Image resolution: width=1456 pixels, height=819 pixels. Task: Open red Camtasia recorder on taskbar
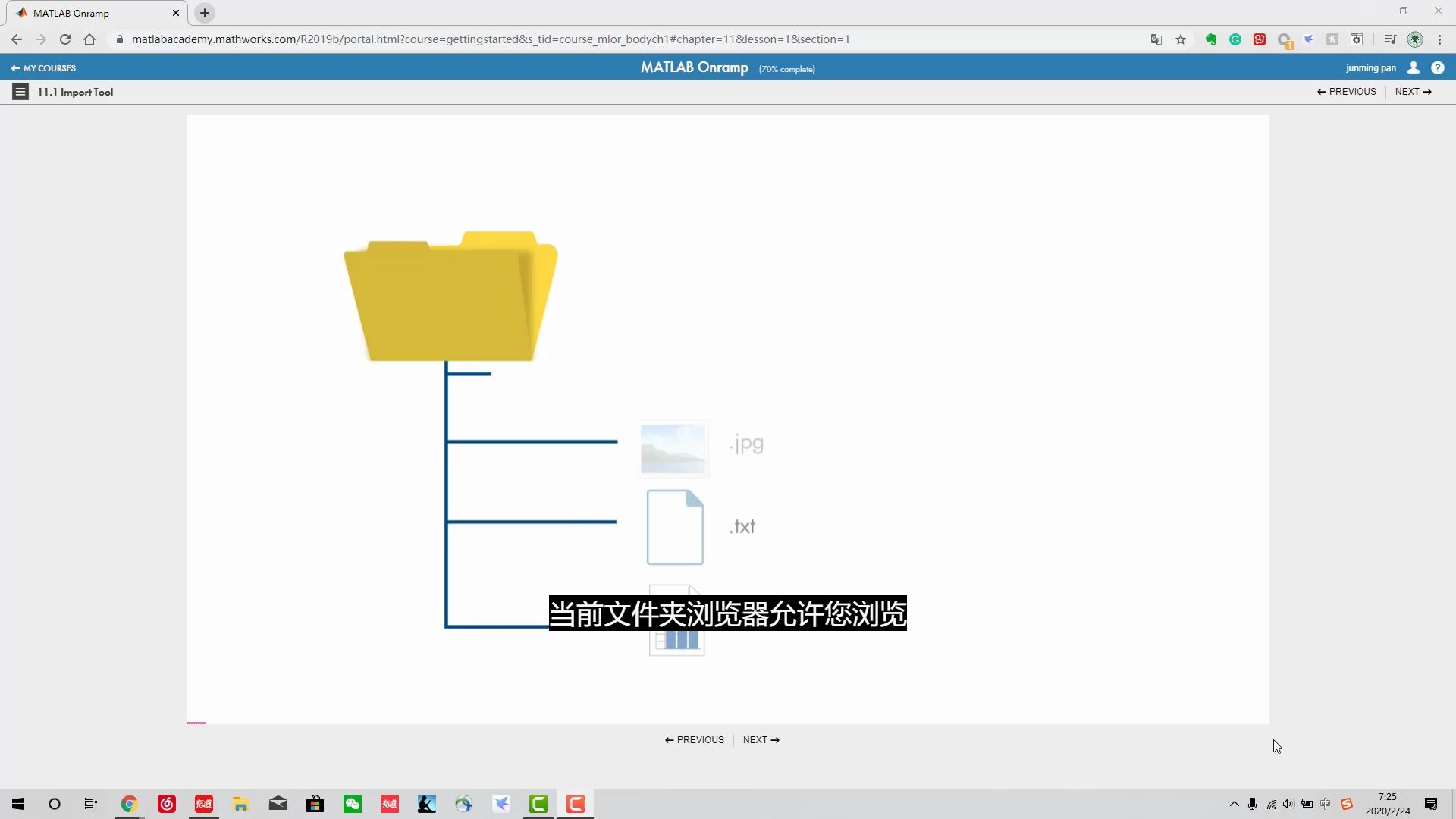[x=576, y=804]
